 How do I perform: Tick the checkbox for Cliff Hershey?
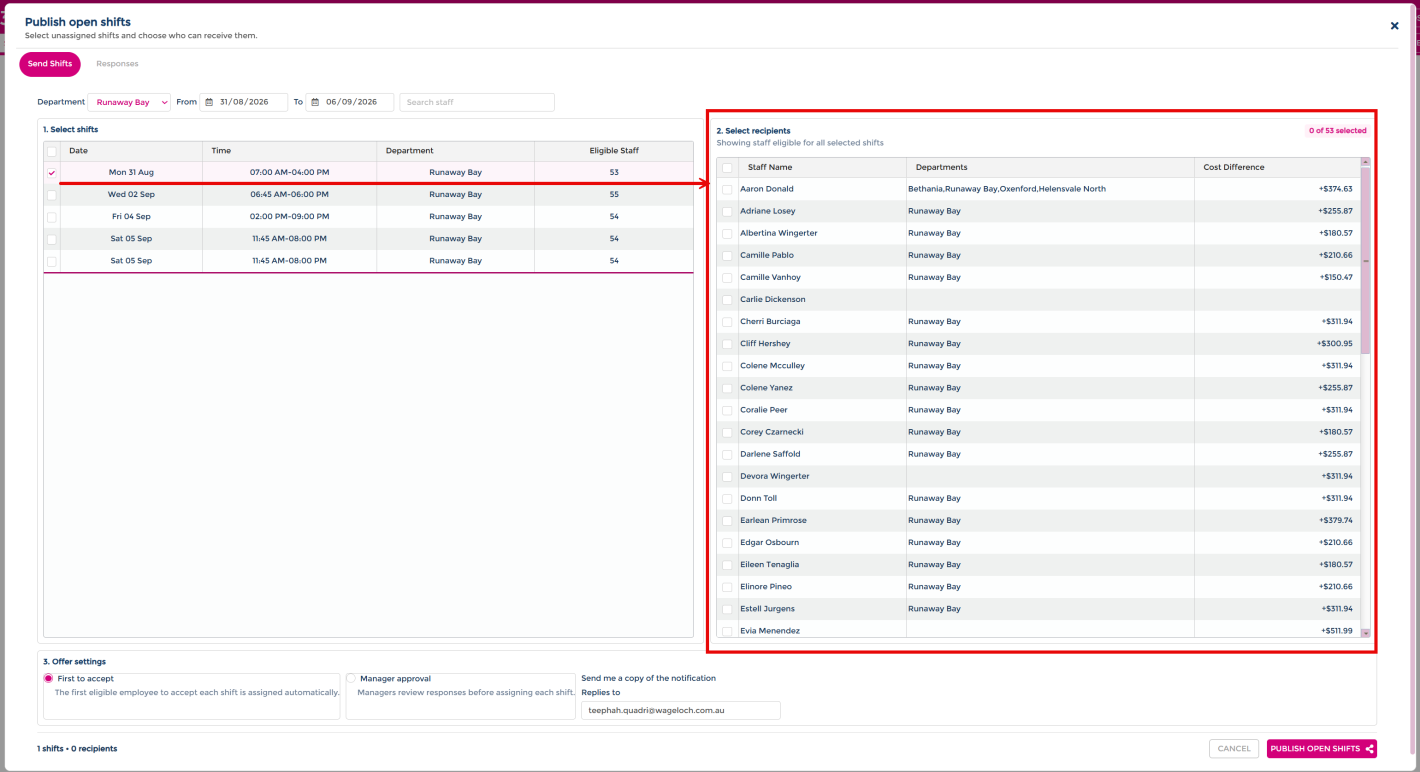click(727, 344)
